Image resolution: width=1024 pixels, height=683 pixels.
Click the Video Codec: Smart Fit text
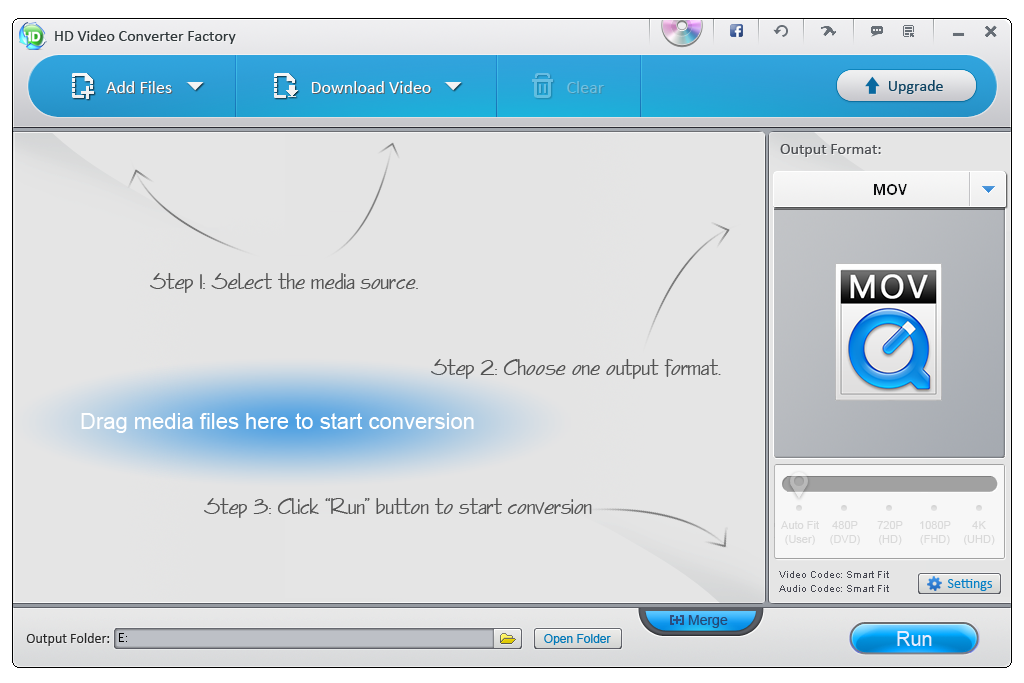click(x=834, y=575)
